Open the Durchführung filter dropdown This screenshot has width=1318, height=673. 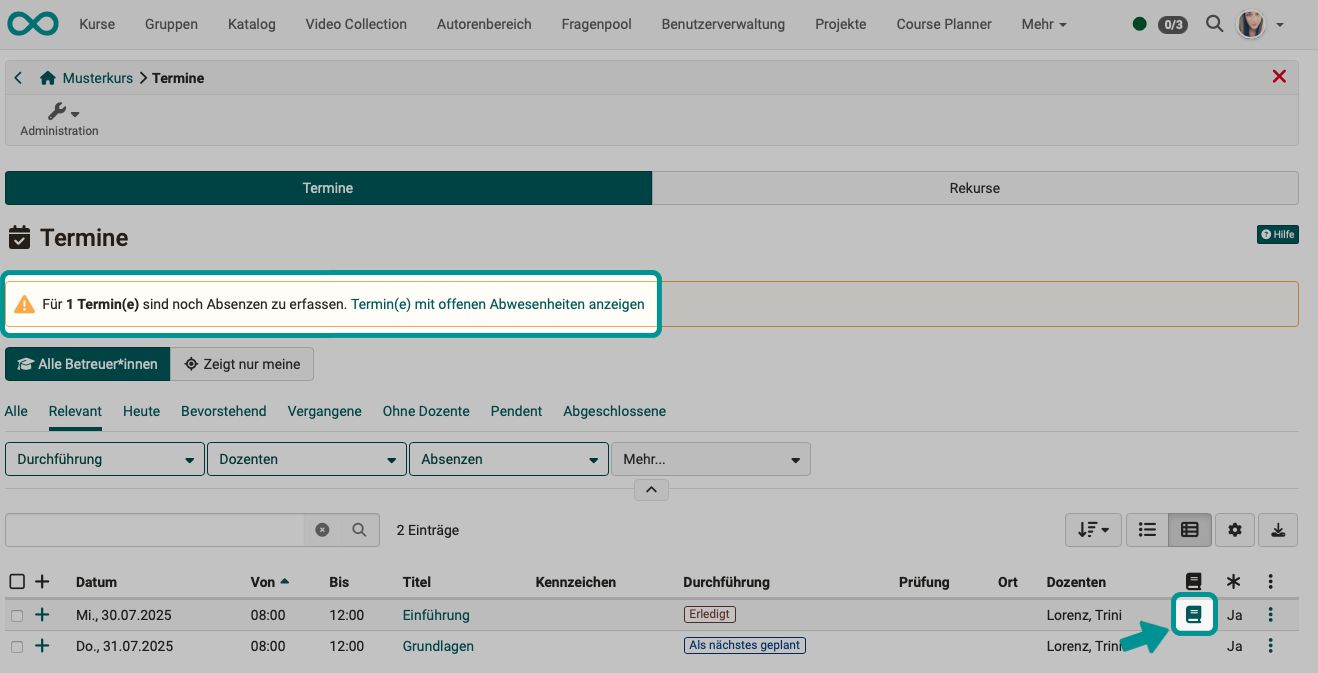pyautogui.click(x=104, y=459)
